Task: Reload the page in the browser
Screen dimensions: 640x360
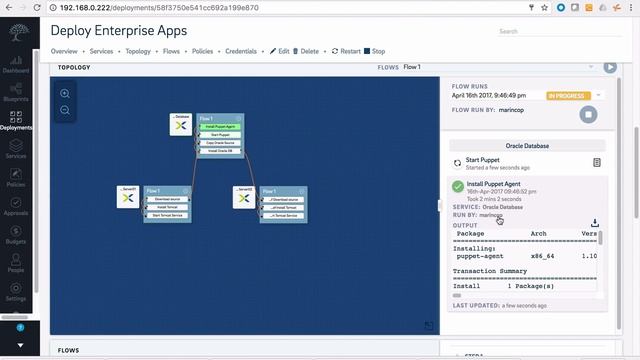Action: click(x=37, y=7)
